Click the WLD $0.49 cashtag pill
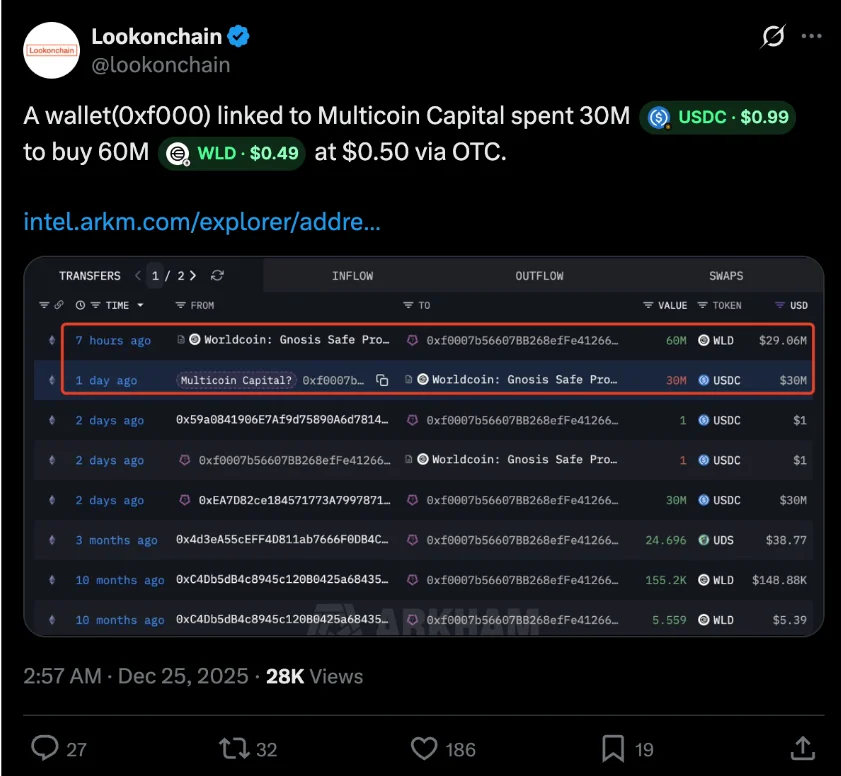The width and height of the screenshot is (841, 776). [x=231, y=154]
